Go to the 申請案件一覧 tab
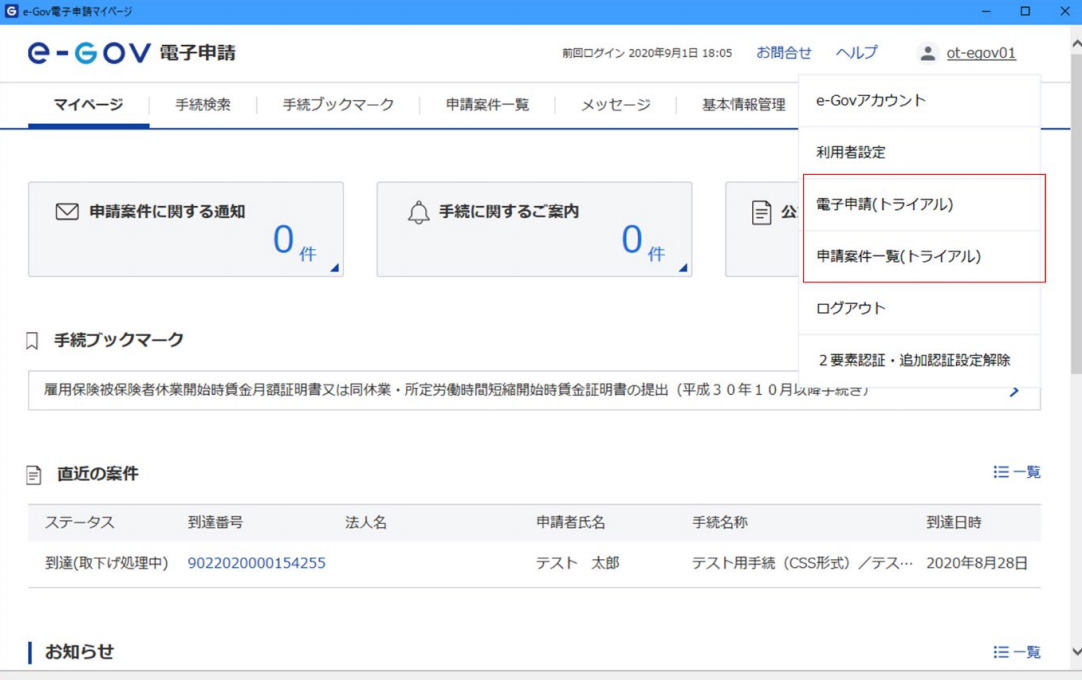Image resolution: width=1082 pixels, height=680 pixels. [487, 105]
